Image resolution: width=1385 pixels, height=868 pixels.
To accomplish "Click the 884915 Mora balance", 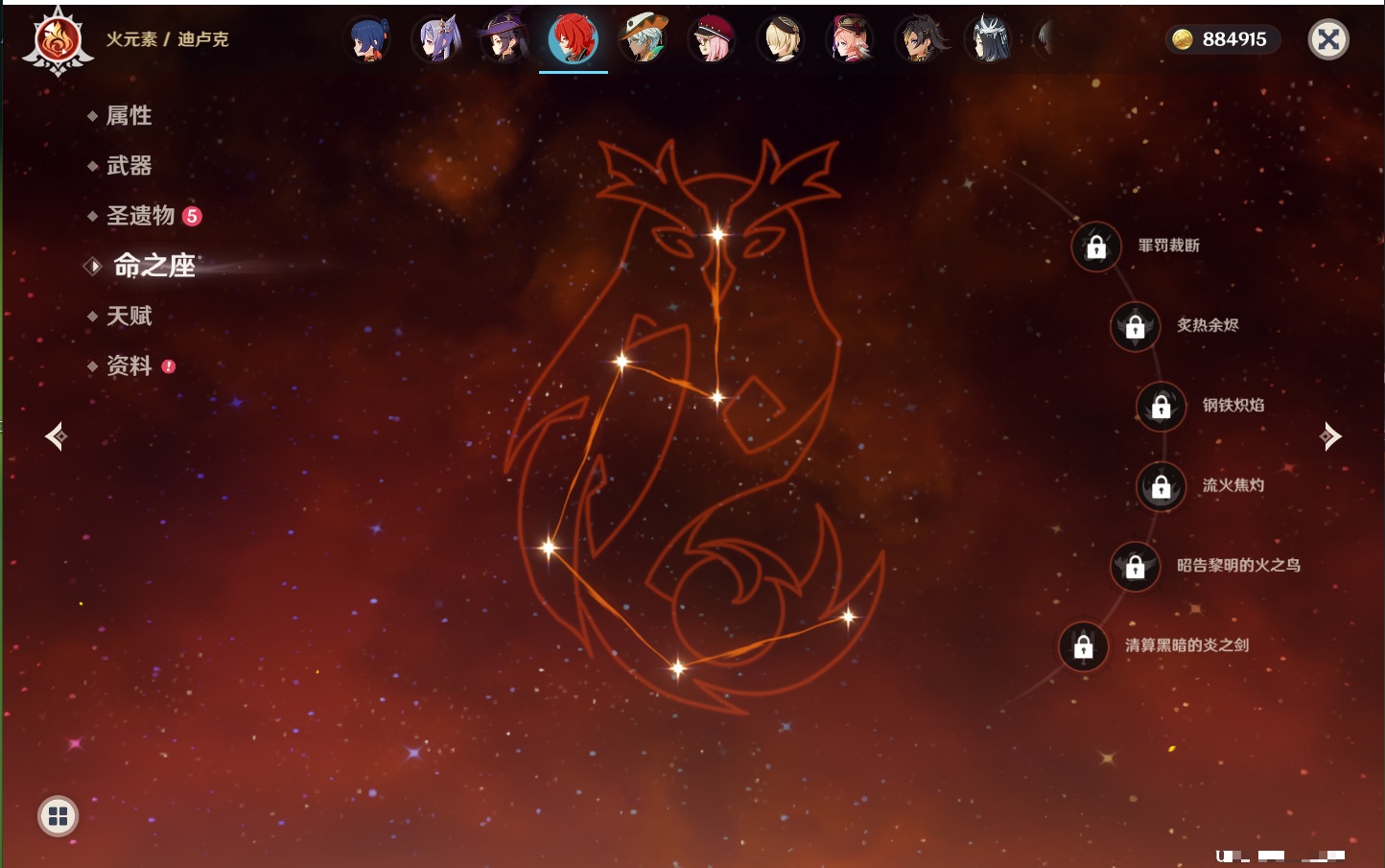I will pyautogui.click(x=1234, y=39).
